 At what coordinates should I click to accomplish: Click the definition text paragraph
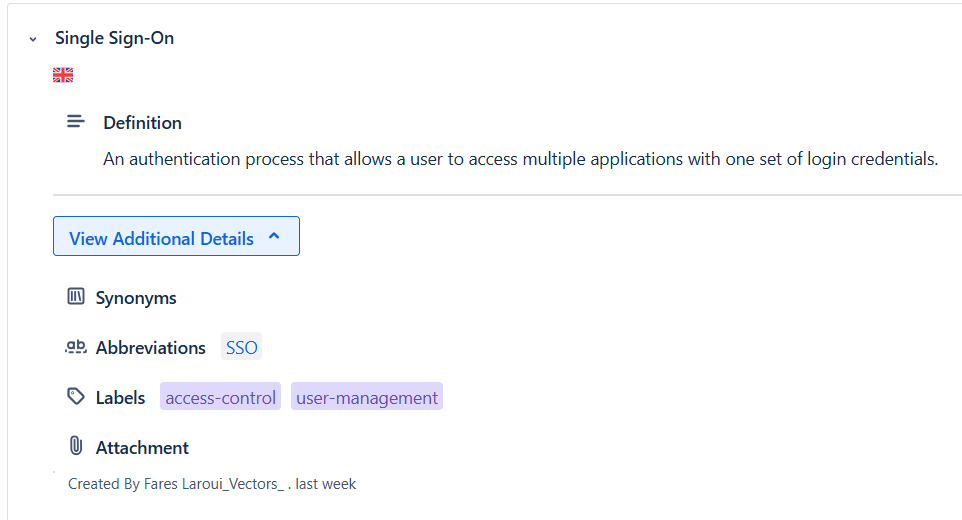pyautogui.click(x=520, y=159)
